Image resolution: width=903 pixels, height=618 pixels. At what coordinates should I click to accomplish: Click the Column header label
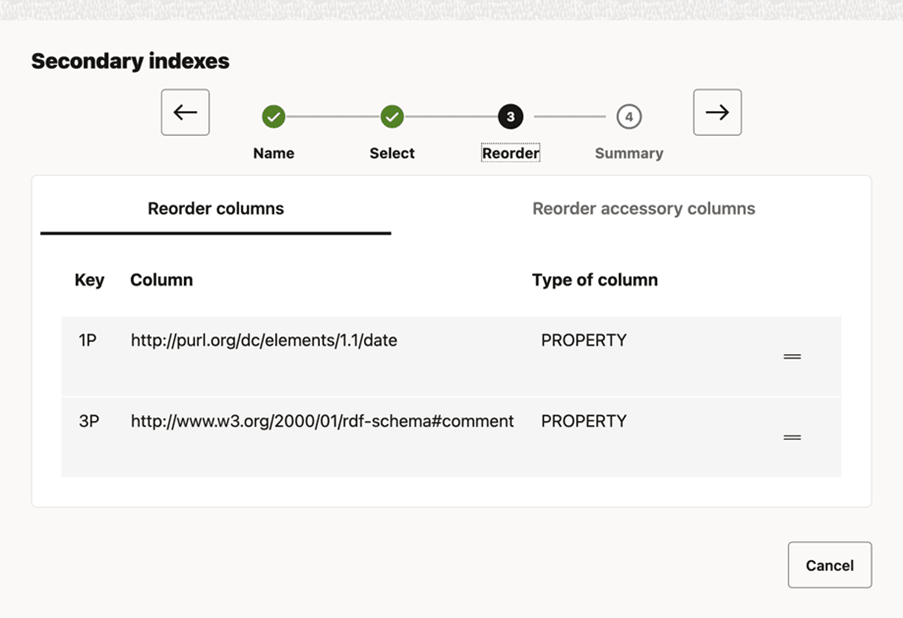tap(161, 280)
